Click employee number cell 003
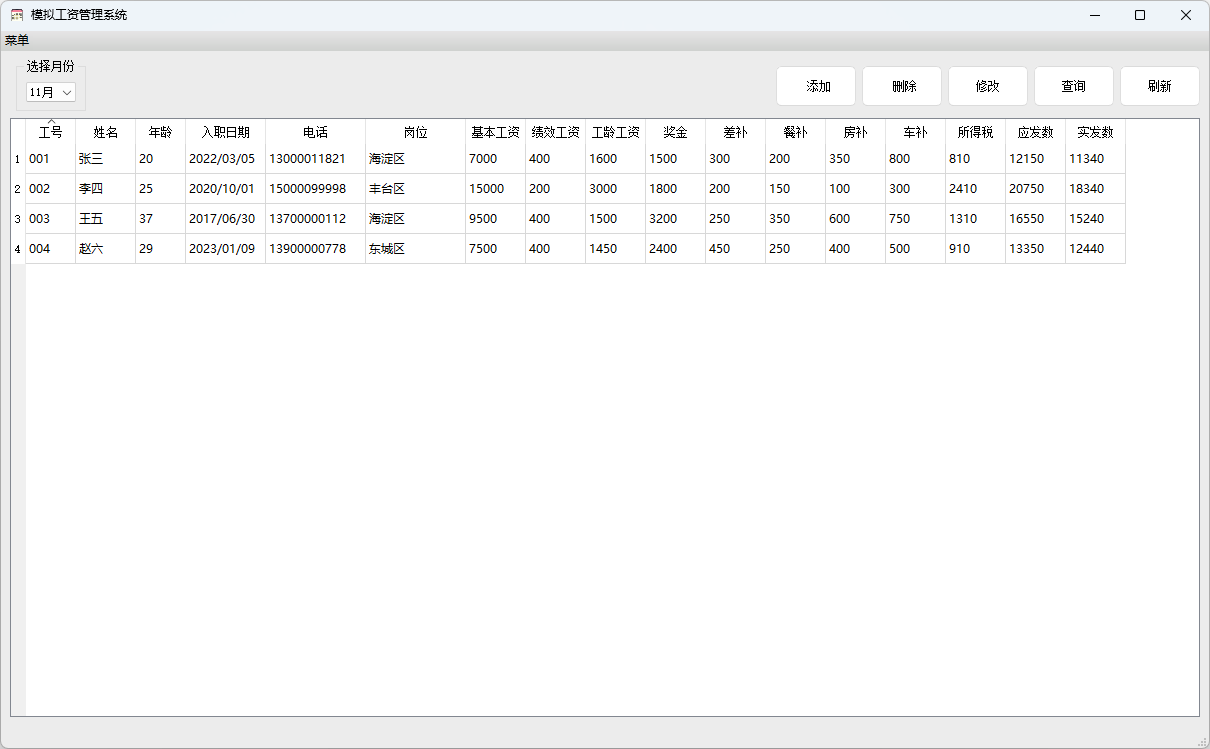1210x749 pixels. point(51,219)
